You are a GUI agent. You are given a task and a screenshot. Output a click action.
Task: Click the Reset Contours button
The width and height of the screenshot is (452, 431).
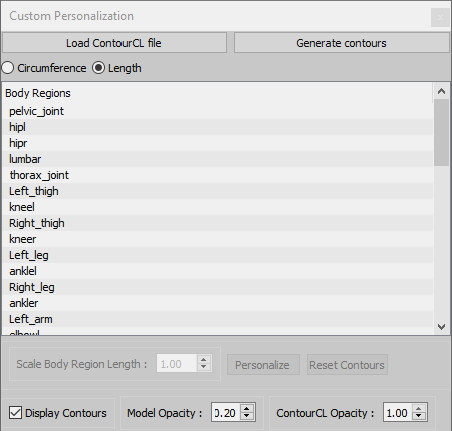[x=347, y=365]
